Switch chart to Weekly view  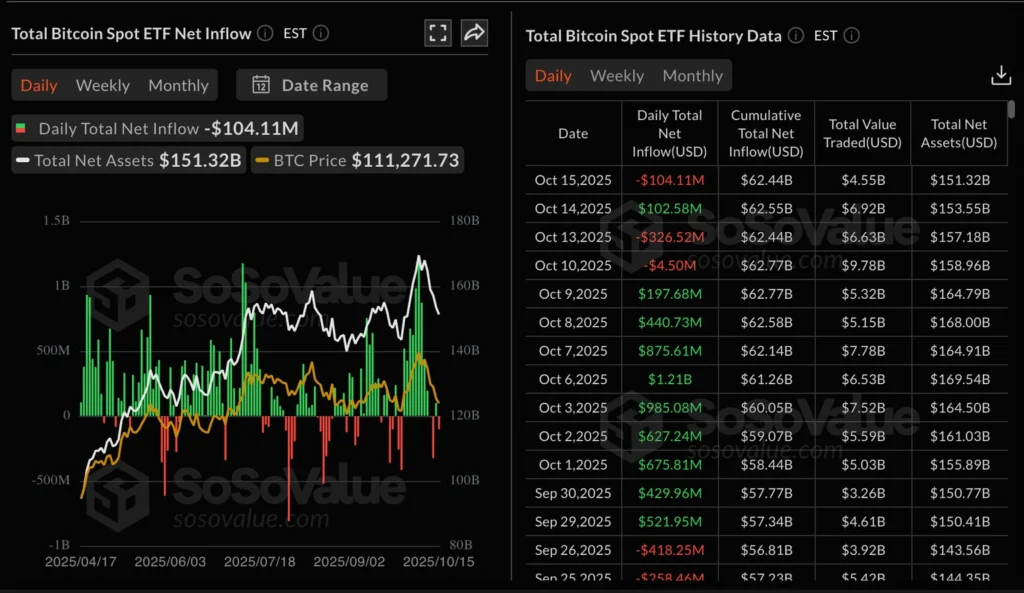point(103,85)
